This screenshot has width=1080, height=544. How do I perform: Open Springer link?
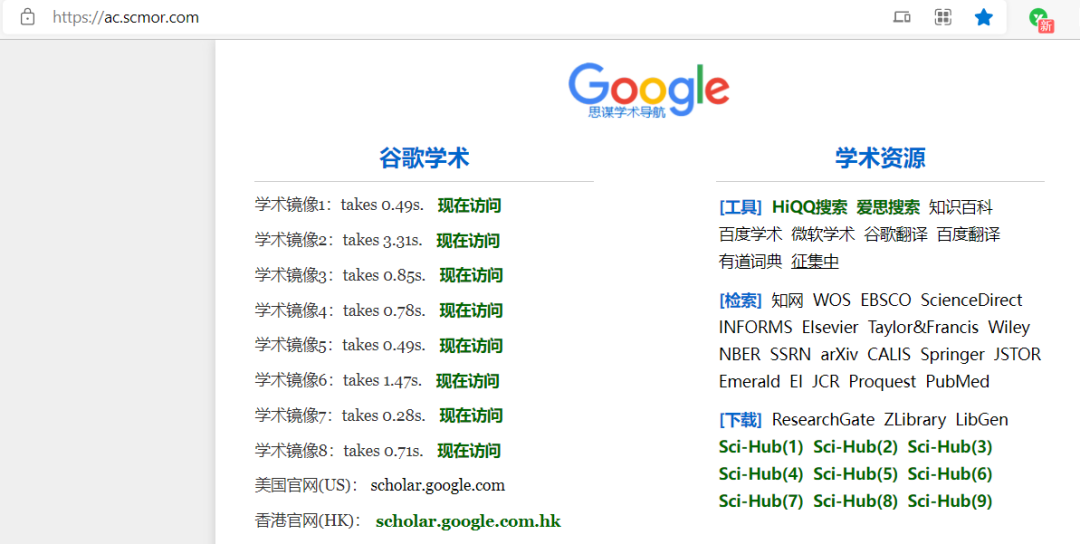[953, 355]
